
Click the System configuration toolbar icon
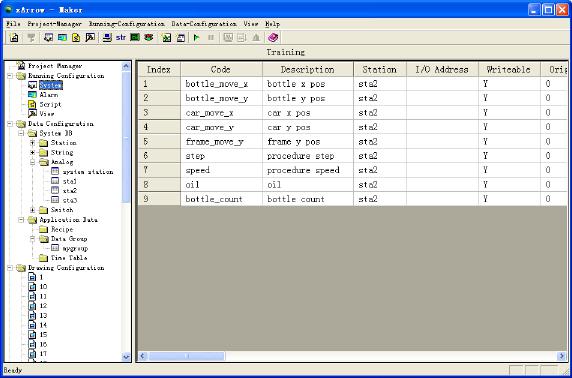click(49, 38)
